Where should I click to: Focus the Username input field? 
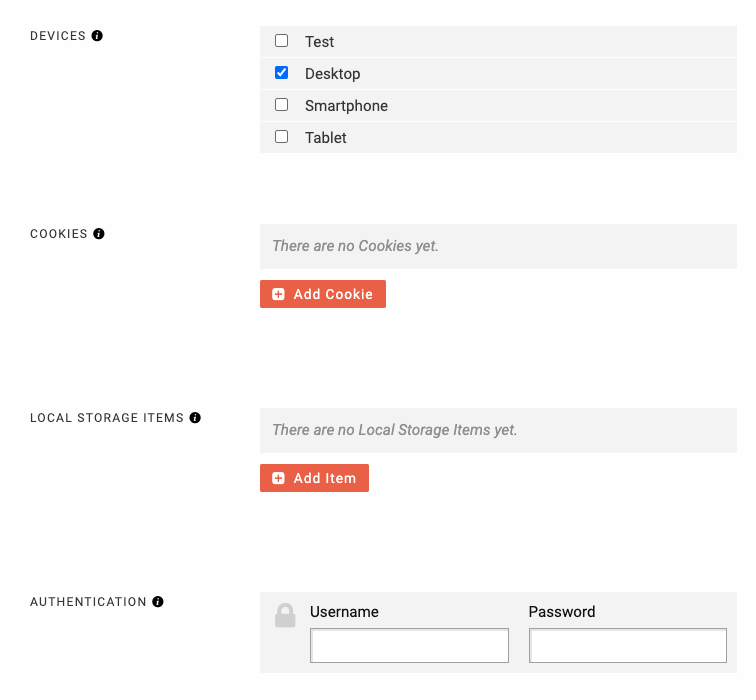pyautogui.click(x=409, y=646)
